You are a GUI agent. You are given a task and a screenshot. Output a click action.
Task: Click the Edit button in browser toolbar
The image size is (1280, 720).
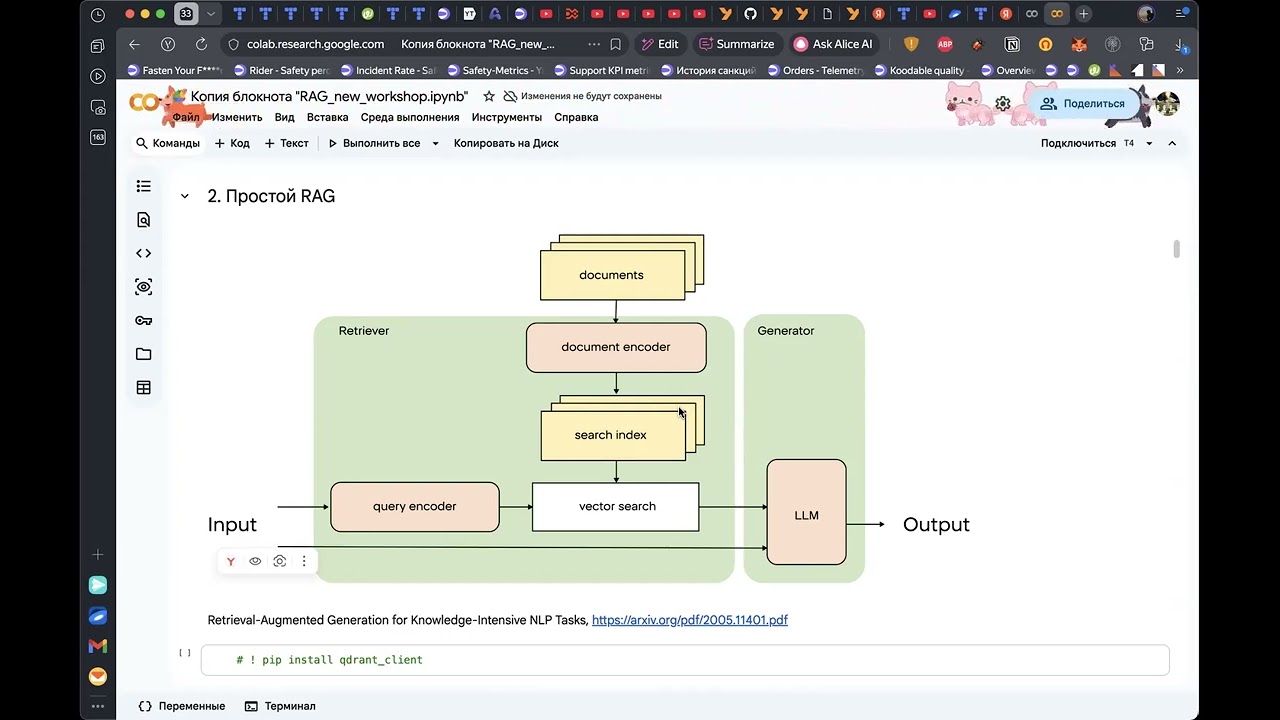(x=659, y=44)
